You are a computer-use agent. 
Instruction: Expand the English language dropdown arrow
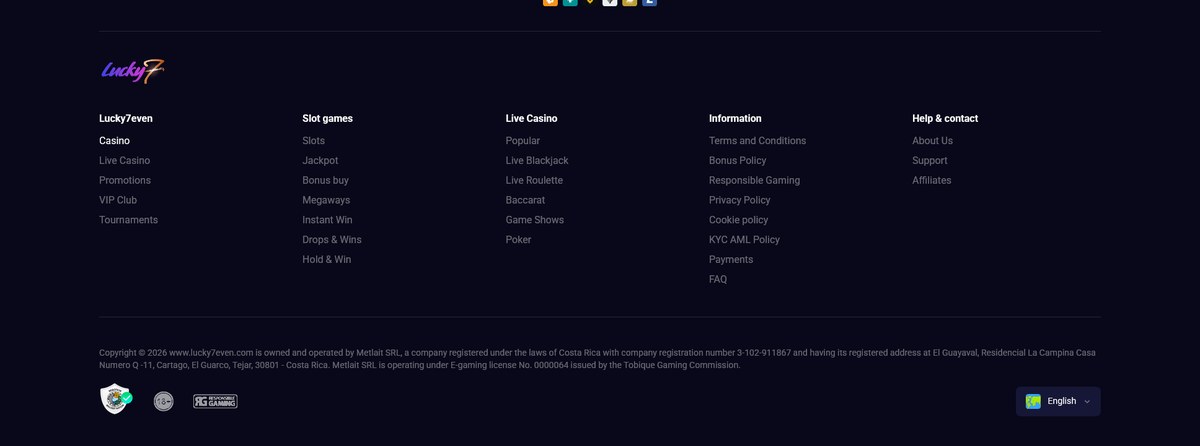click(1087, 401)
